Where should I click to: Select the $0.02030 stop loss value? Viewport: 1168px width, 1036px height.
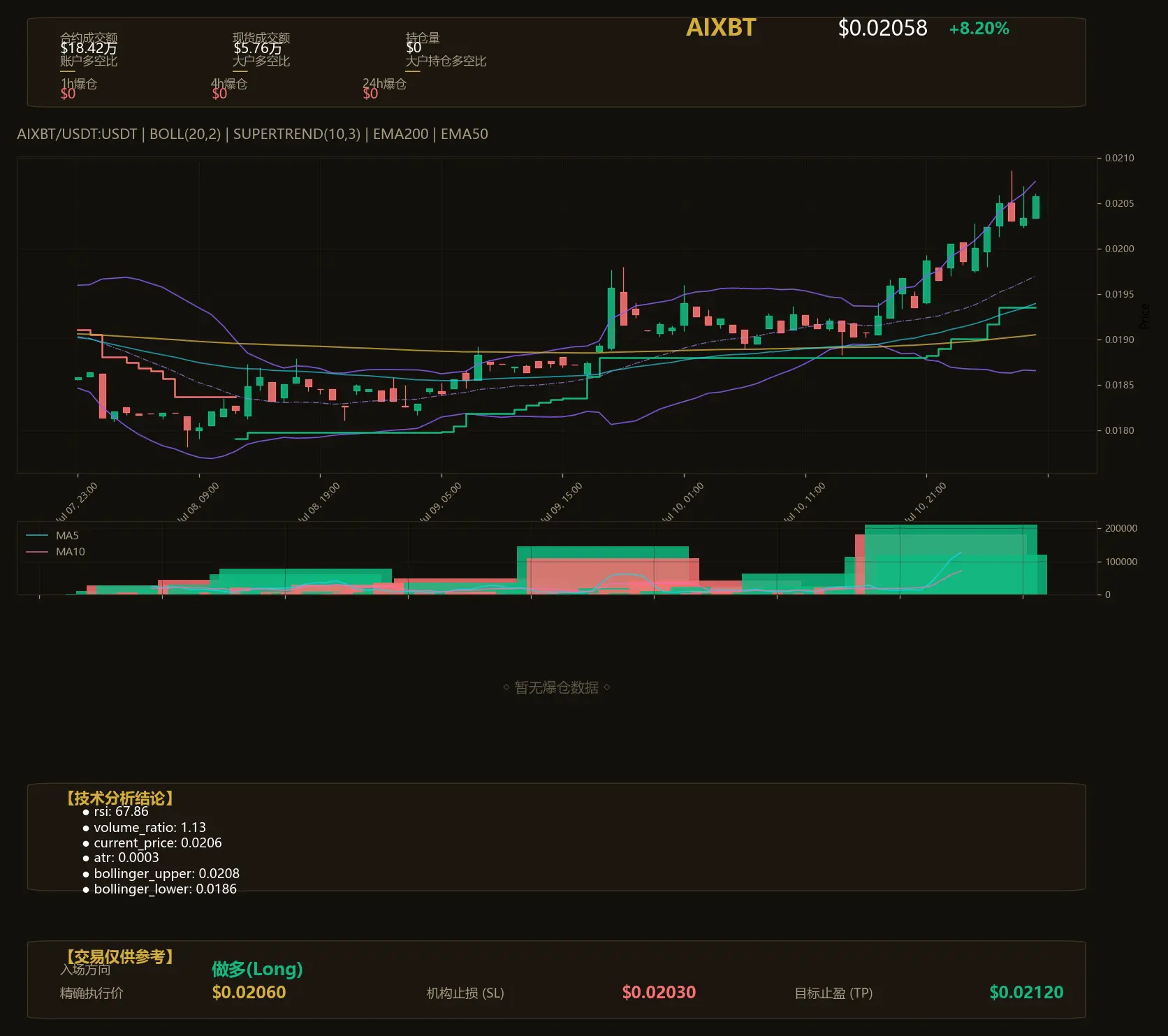tap(659, 992)
